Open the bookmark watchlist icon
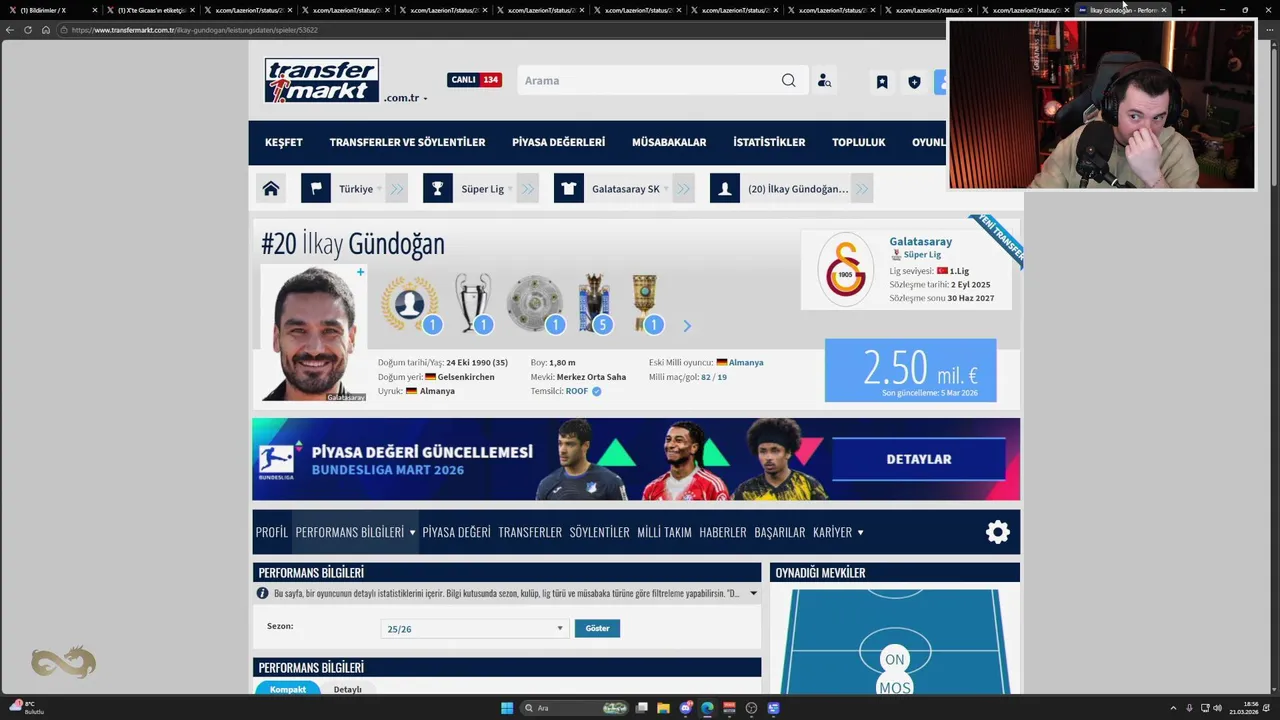 (882, 82)
